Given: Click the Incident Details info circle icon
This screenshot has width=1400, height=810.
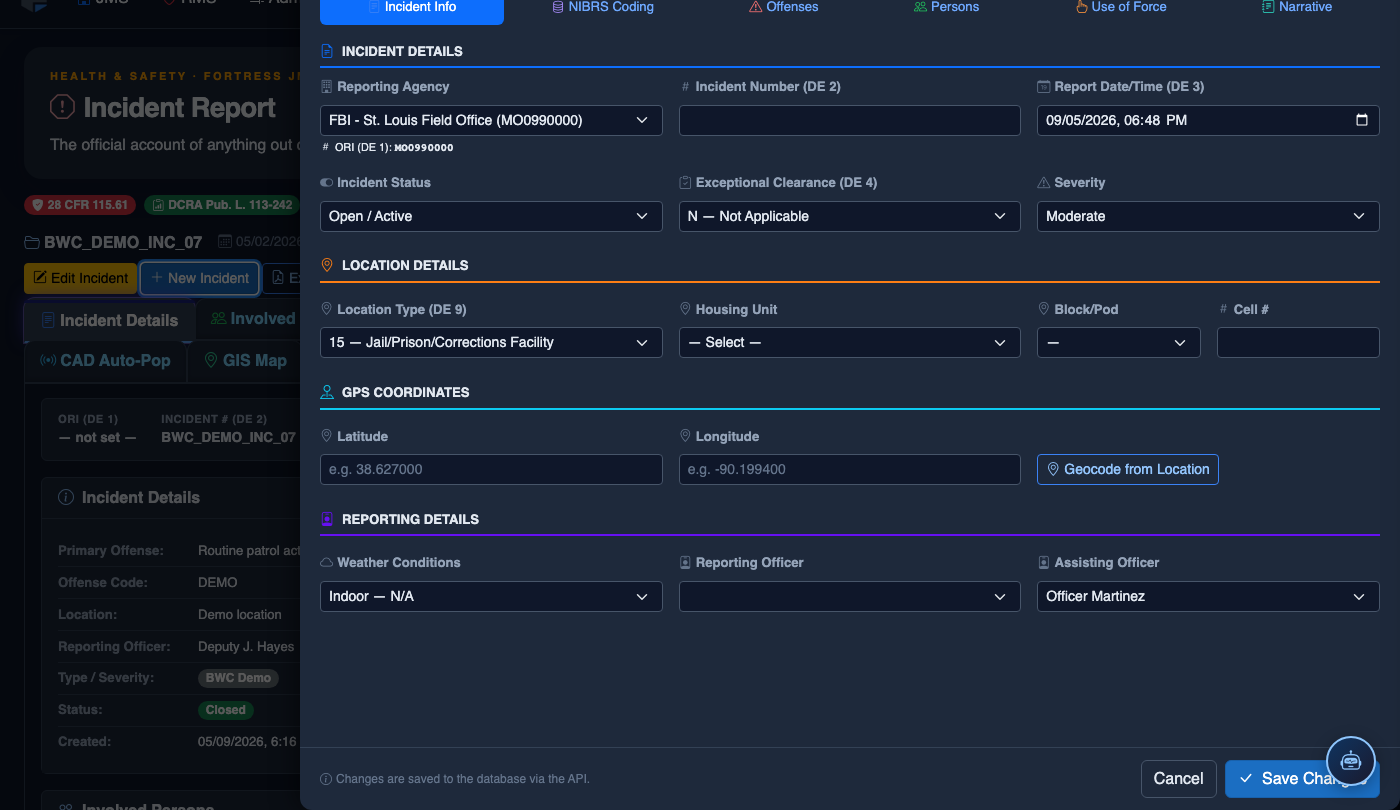Looking at the screenshot, I should click(x=66, y=497).
